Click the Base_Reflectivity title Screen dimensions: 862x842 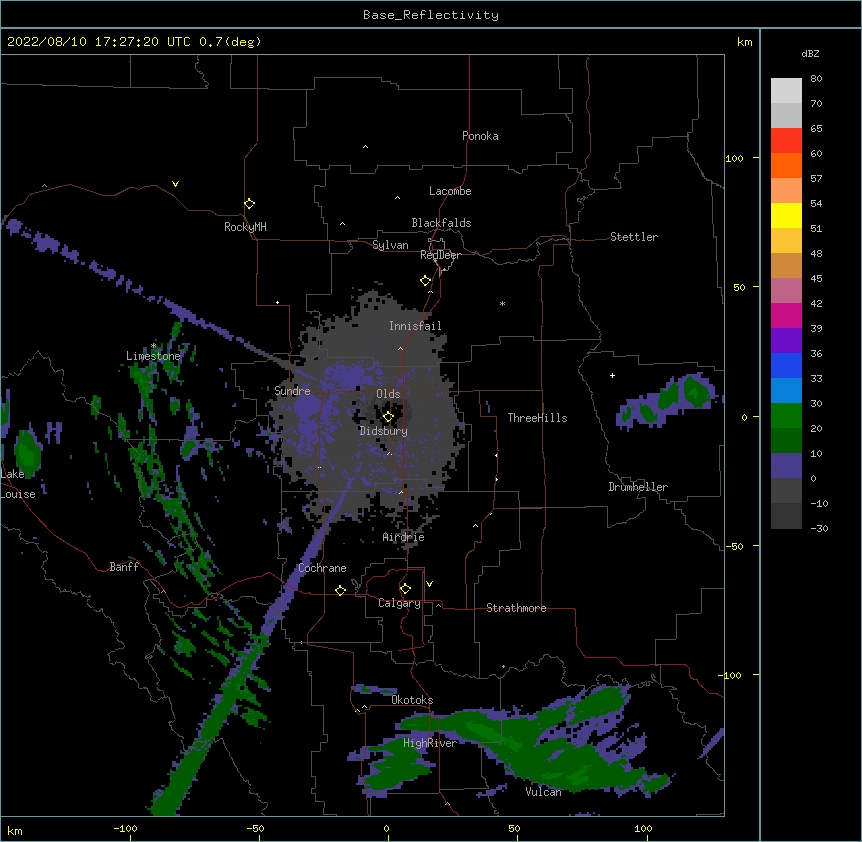pos(431,15)
